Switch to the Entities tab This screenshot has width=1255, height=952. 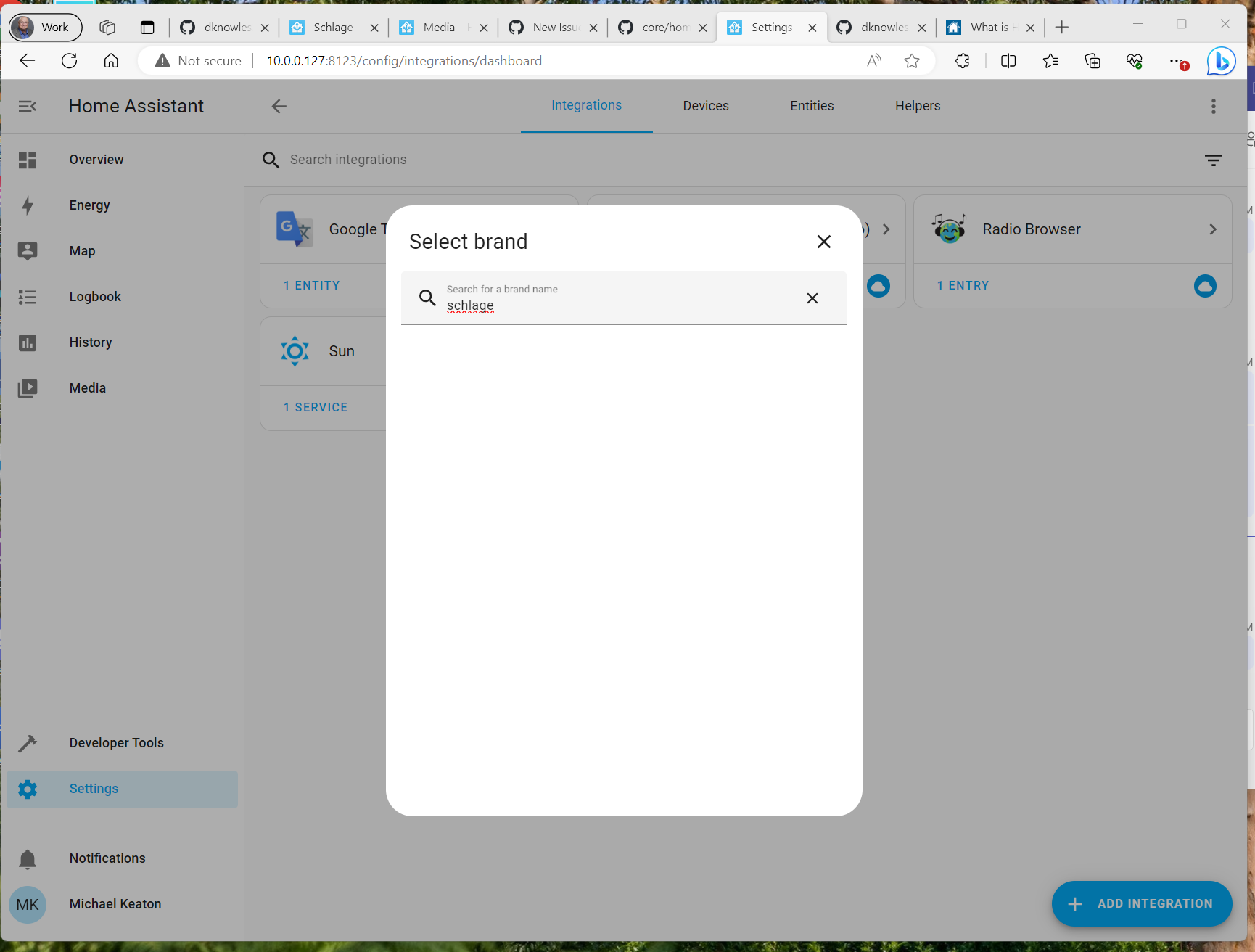[811, 105]
